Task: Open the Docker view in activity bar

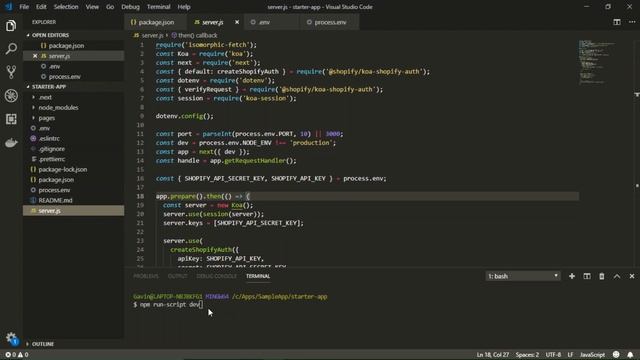Action: click(x=11, y=143)
